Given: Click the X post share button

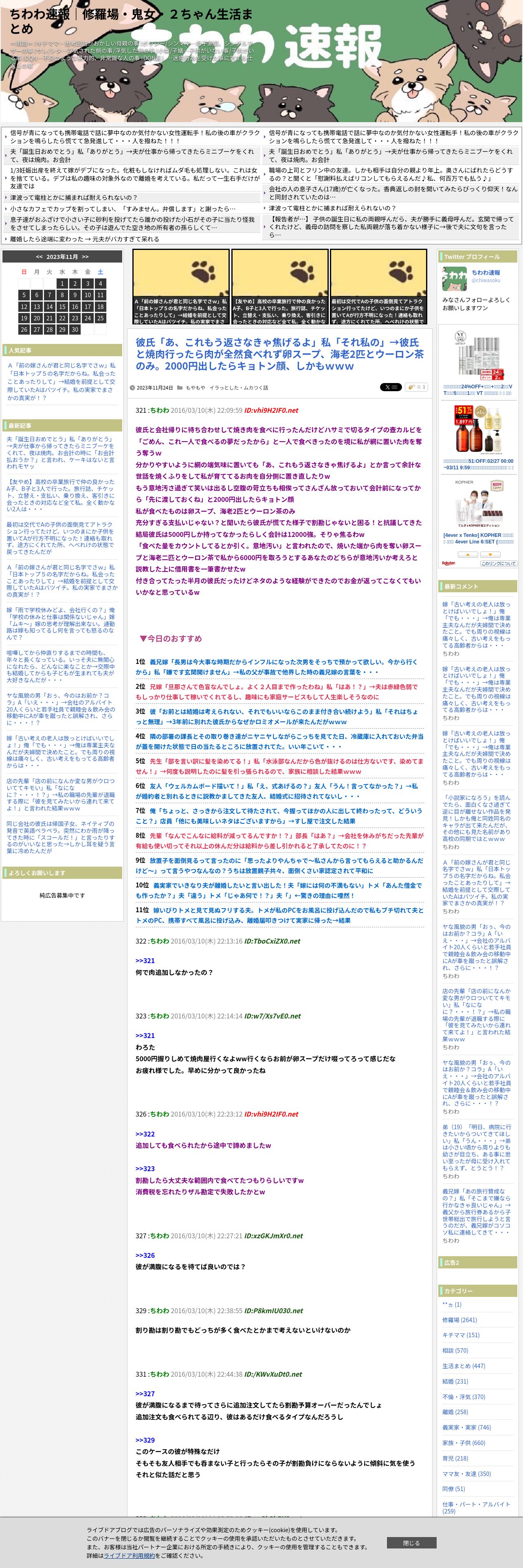Looking at the screenshot, I should (x=390, y=387).
